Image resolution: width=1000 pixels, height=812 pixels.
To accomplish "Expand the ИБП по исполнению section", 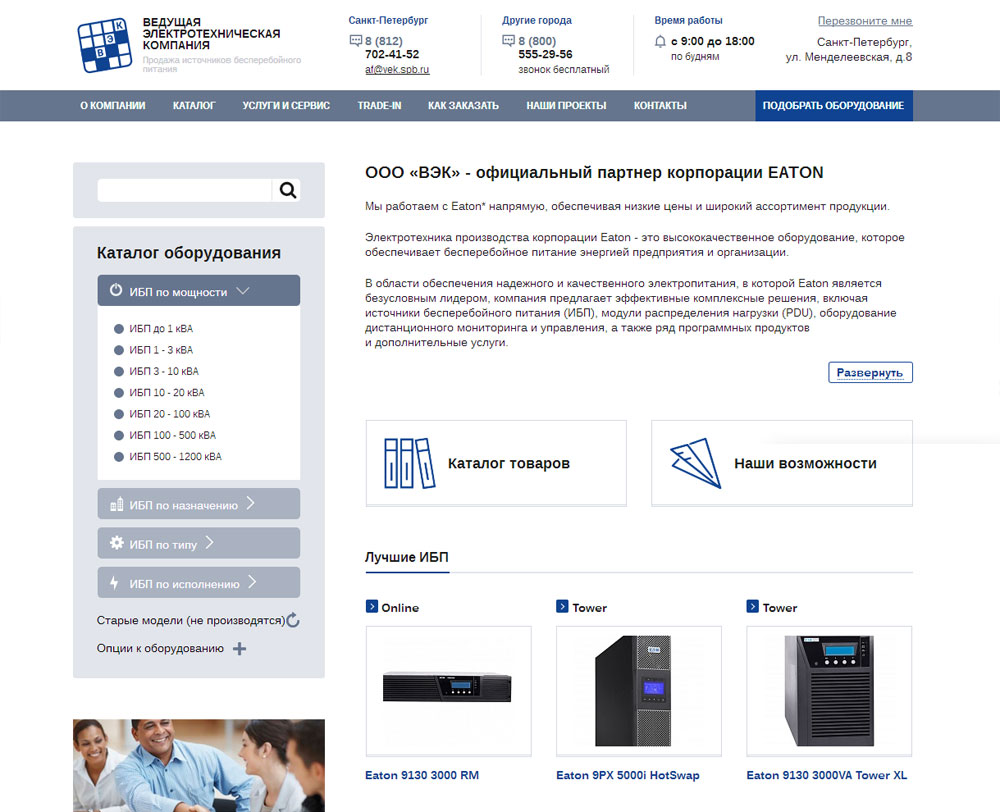I will pos(199,583).
